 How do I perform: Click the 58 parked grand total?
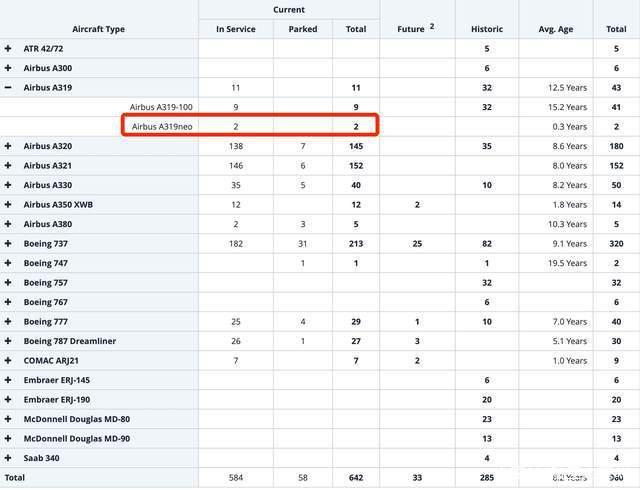click(302, 478)
